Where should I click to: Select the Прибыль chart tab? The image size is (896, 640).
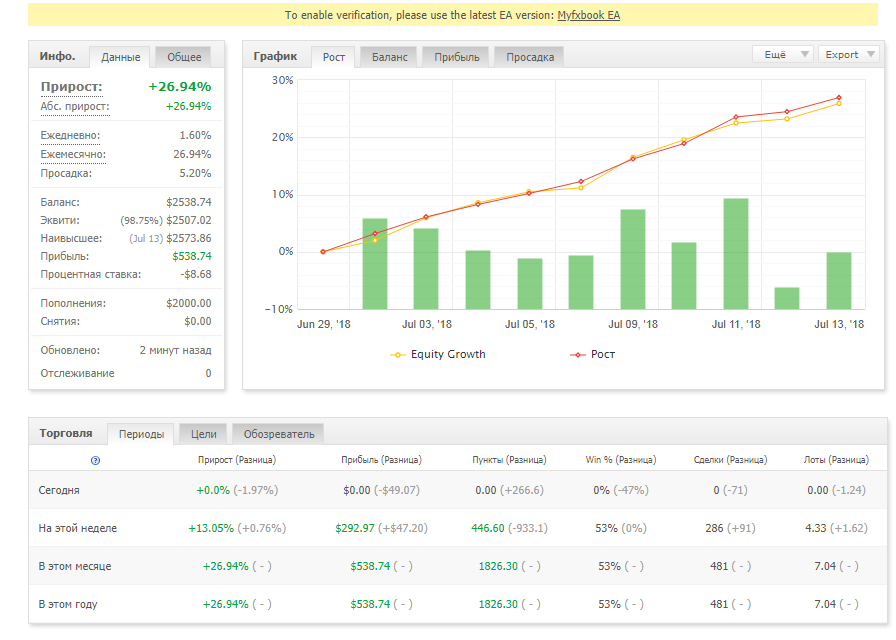point(457,57)
